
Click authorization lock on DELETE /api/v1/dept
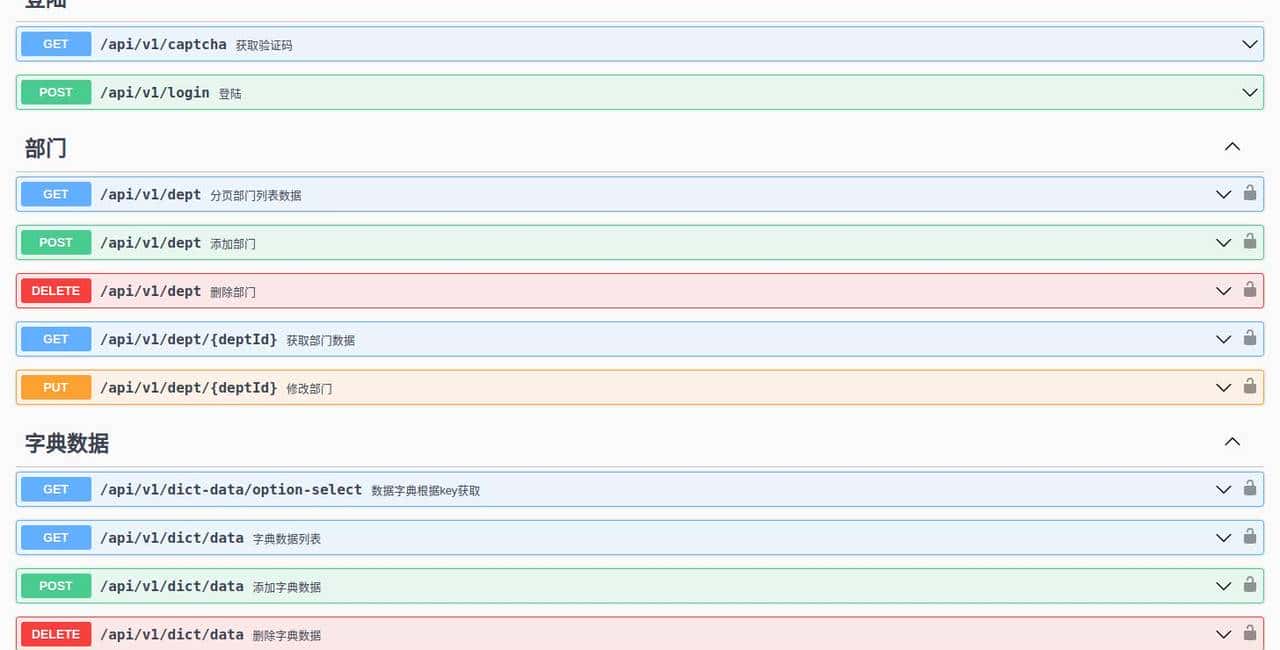pyautogui.click(x=1249, y=290)
